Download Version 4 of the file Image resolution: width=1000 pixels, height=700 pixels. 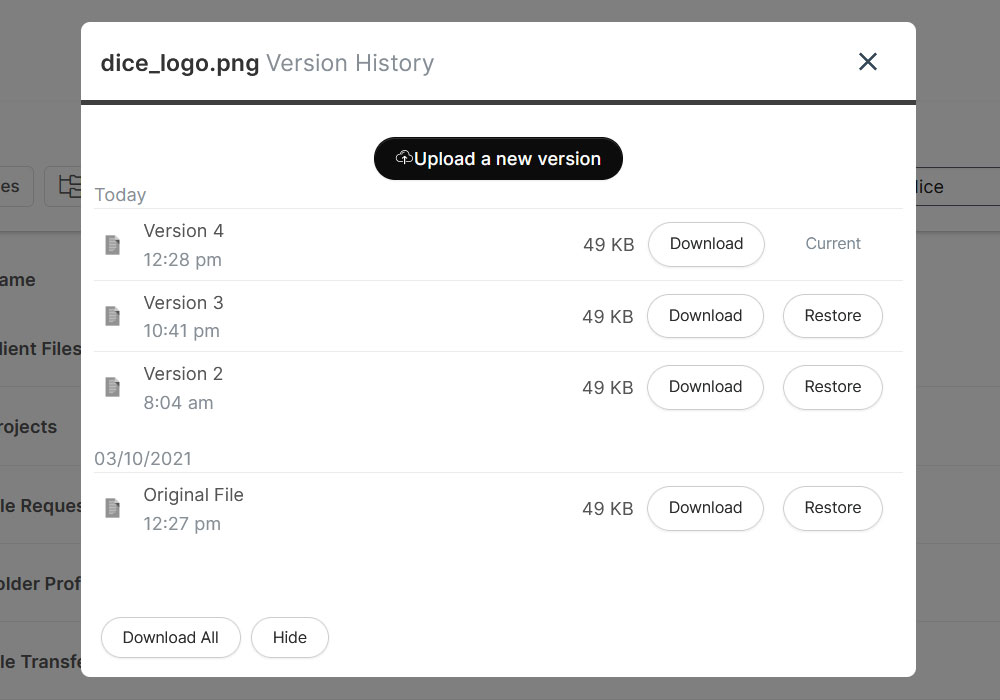(x=706, y=244)
